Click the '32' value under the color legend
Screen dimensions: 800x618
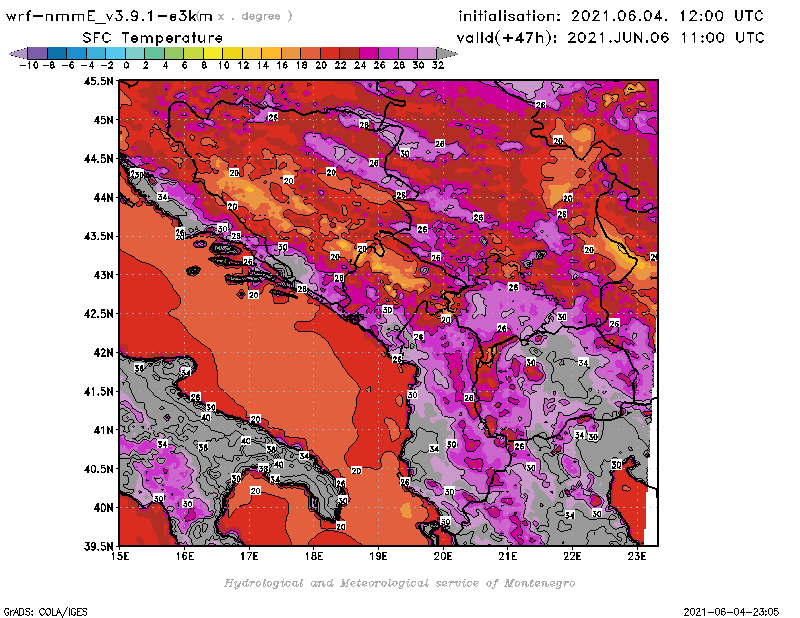(x=438, y=65)
